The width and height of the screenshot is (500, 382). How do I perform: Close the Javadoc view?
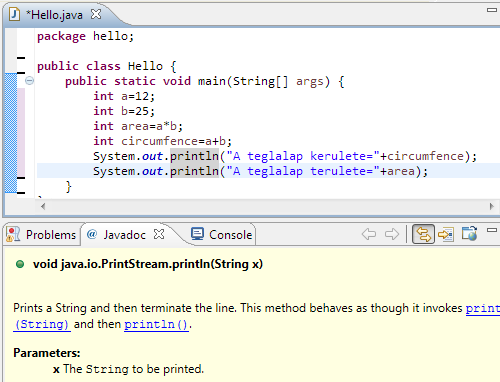(159, 234)
